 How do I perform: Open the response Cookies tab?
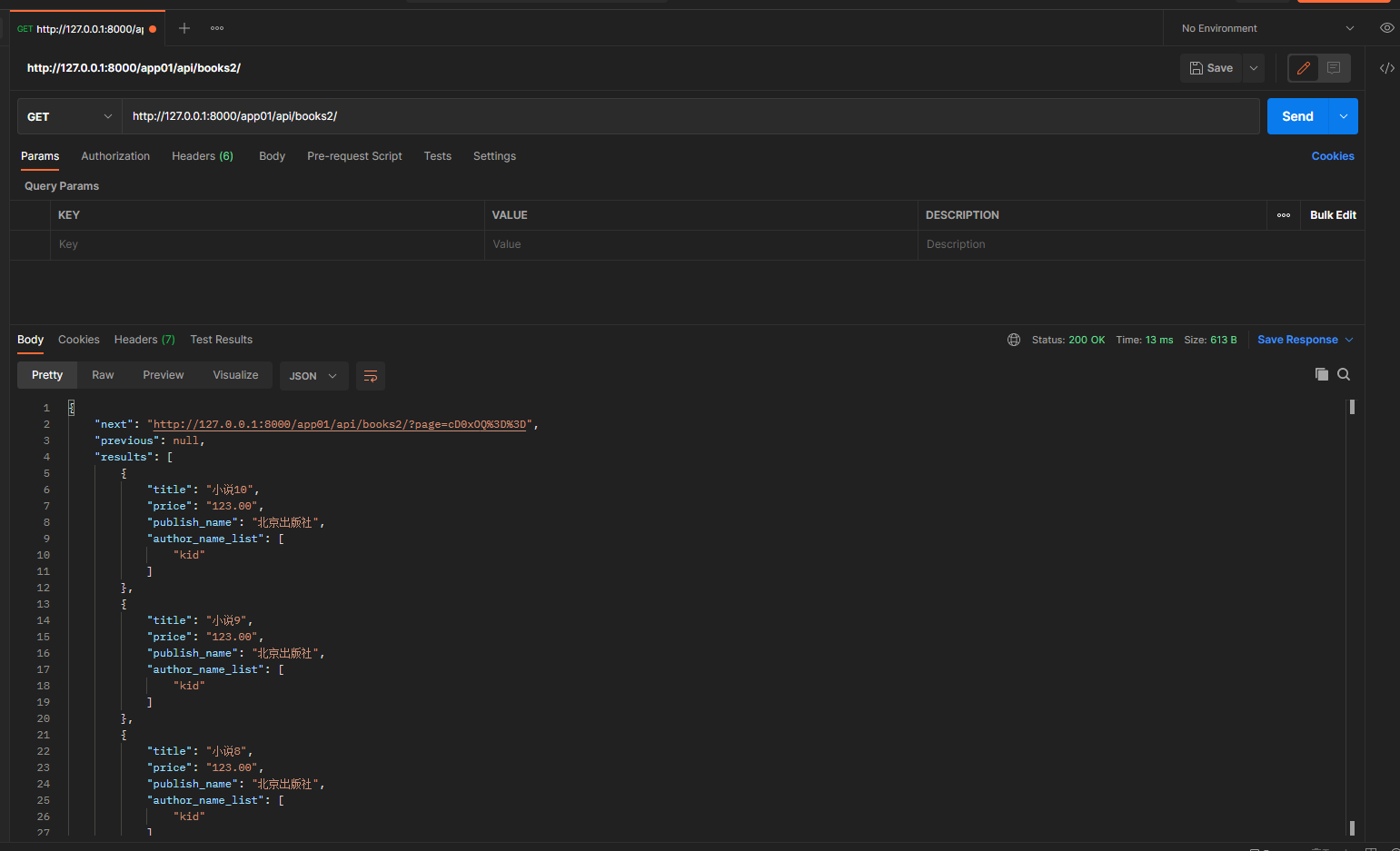[x=79, y=340]
